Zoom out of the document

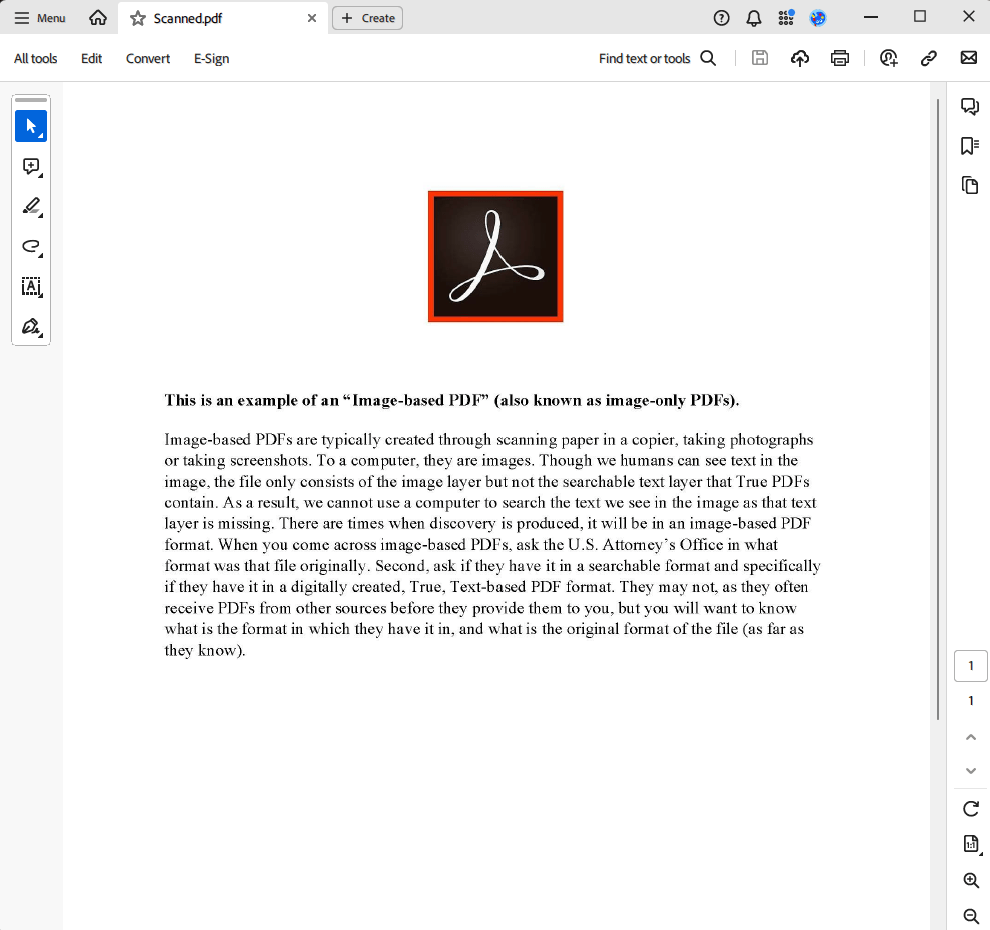point(969,916)
